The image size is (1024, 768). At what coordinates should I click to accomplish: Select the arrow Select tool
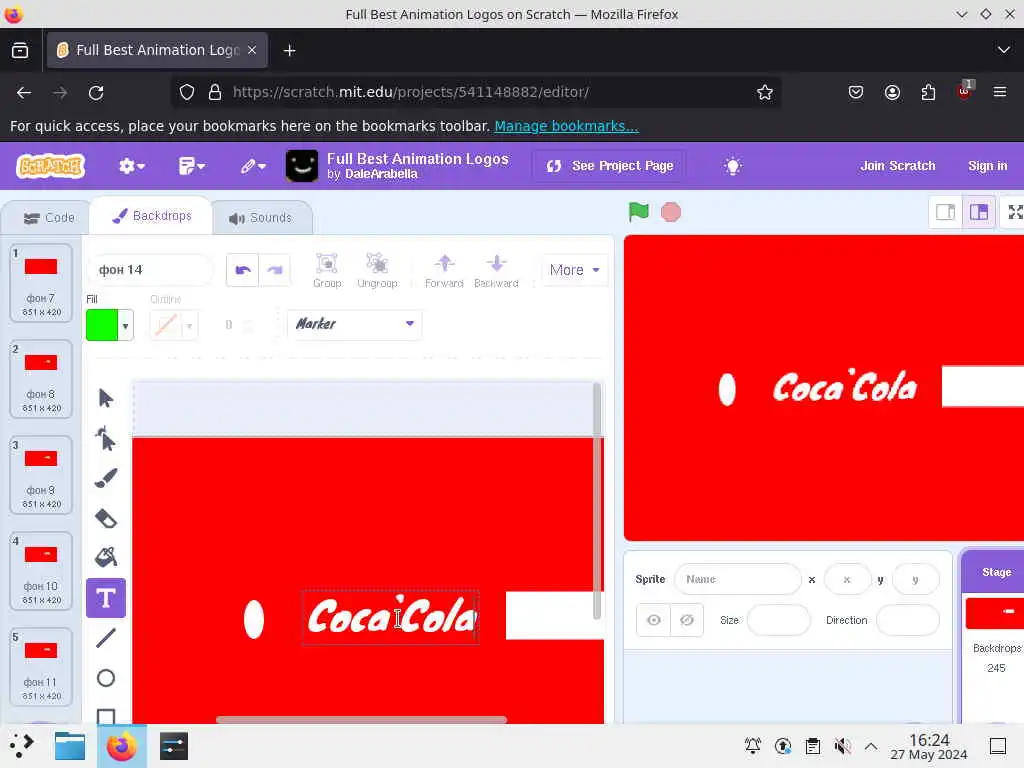pos(105,398)
